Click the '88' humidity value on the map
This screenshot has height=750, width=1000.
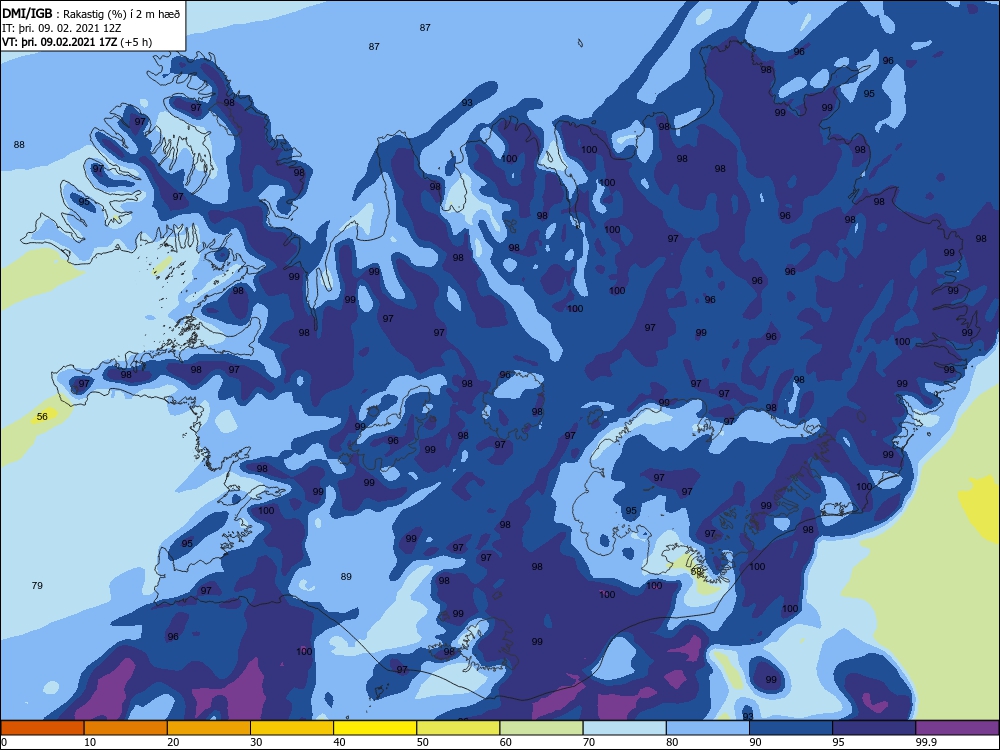coord(19,145)
